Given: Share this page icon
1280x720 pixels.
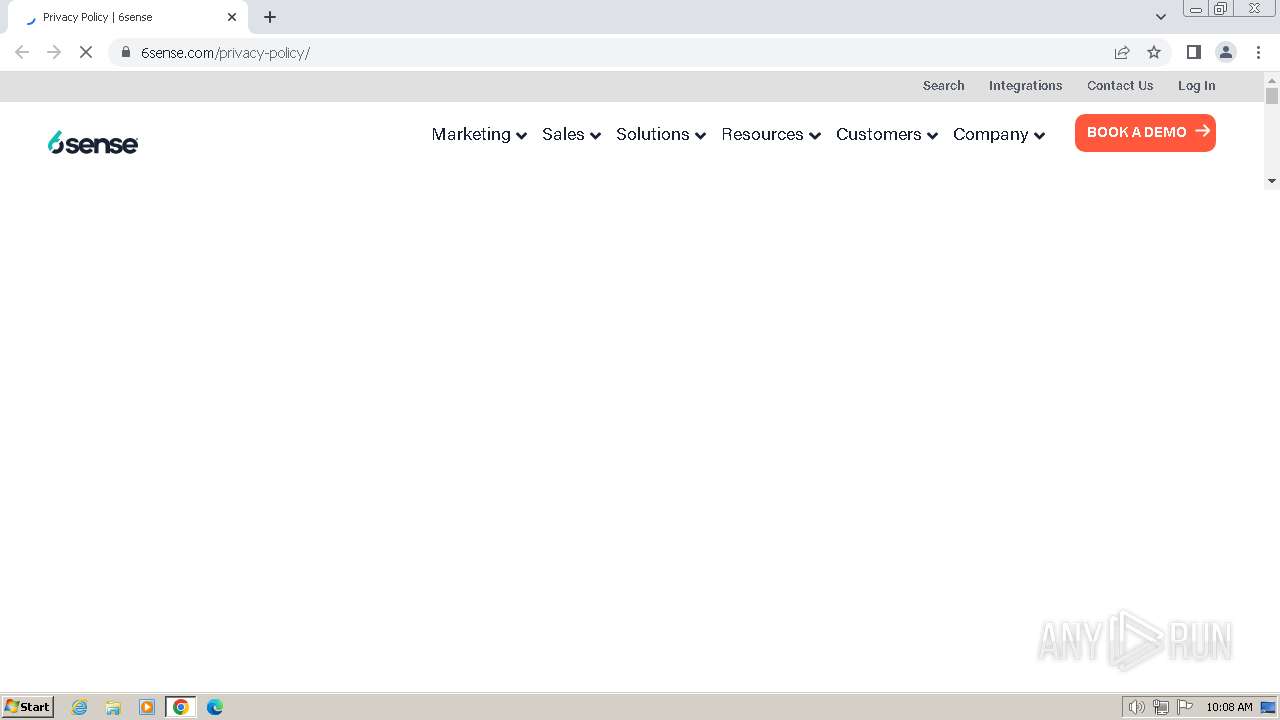Looking at the screenshot, I should 1122,52.
